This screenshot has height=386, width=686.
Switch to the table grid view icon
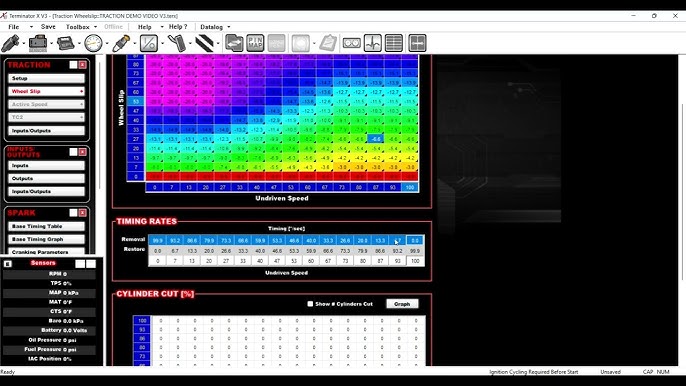click(394, 43)
